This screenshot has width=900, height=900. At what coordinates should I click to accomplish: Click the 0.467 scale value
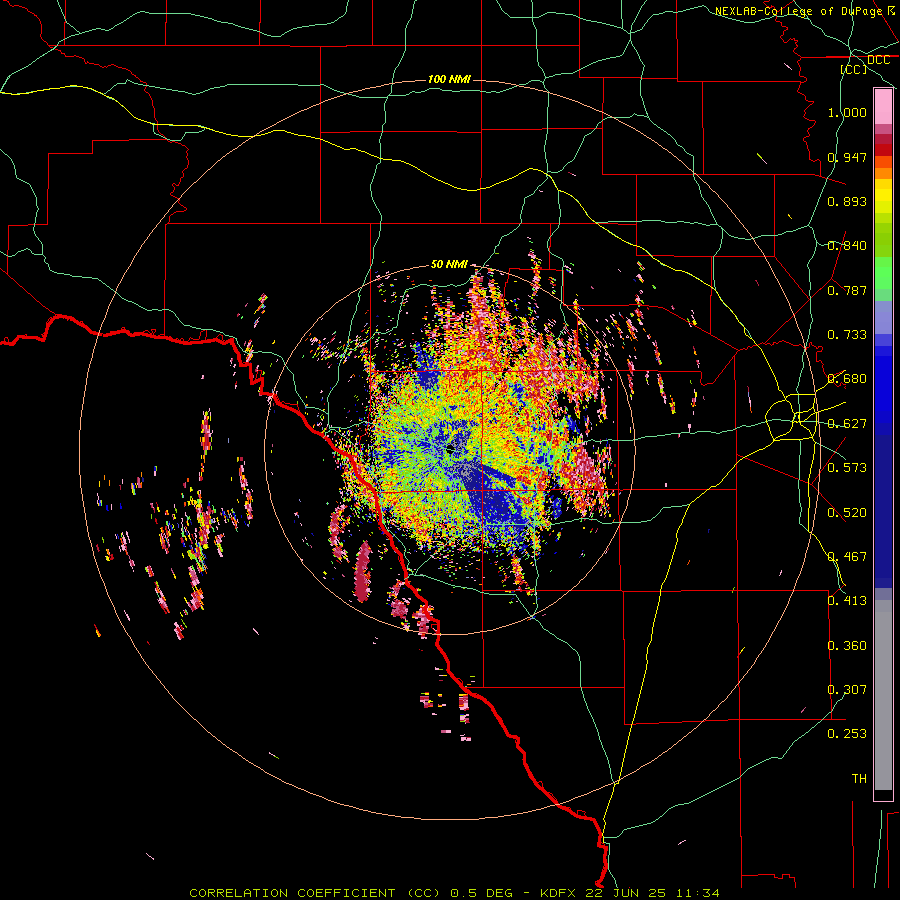(x=847, y=557)
